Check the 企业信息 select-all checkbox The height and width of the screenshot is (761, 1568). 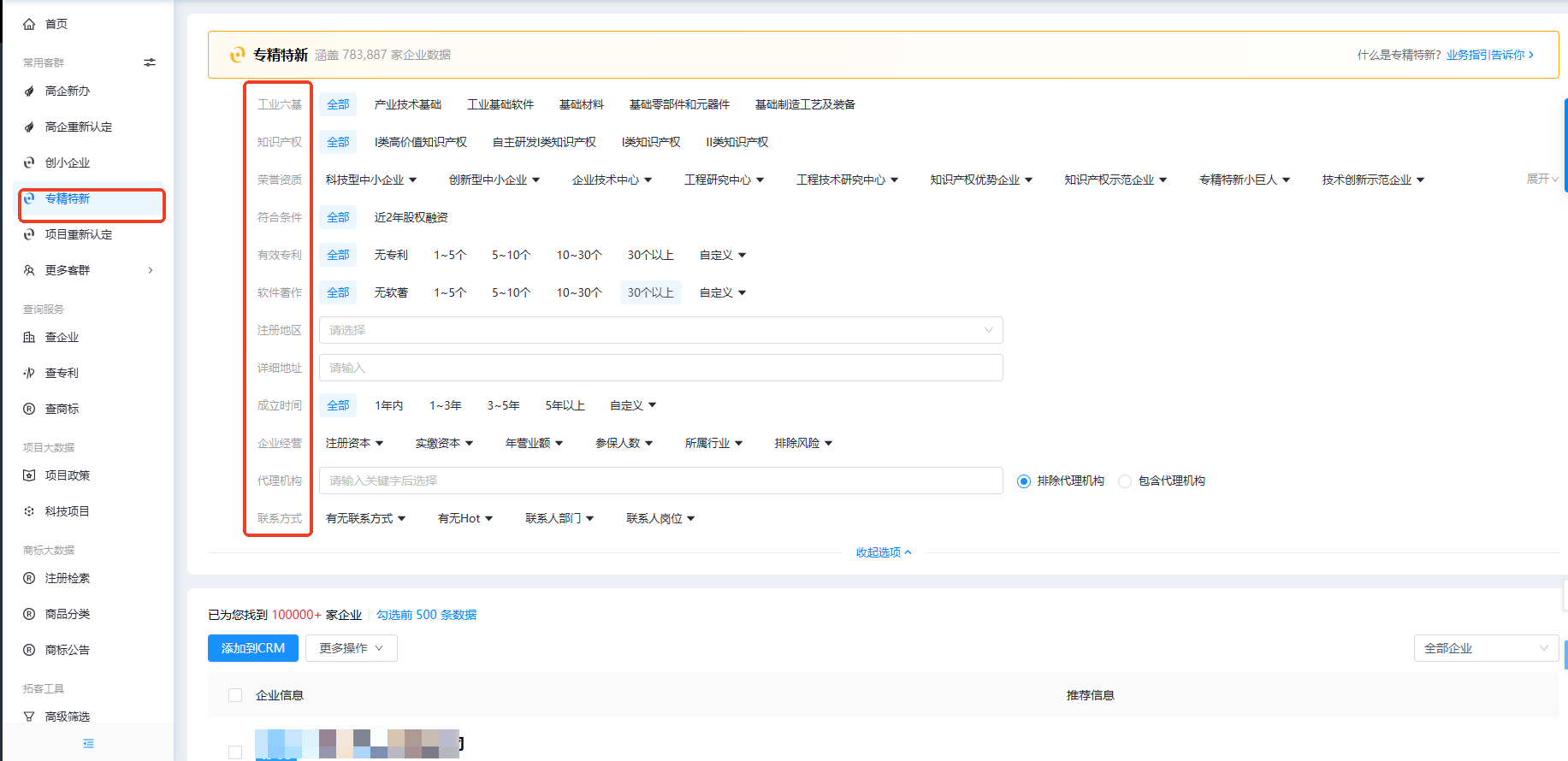click(x=235, y=696)
